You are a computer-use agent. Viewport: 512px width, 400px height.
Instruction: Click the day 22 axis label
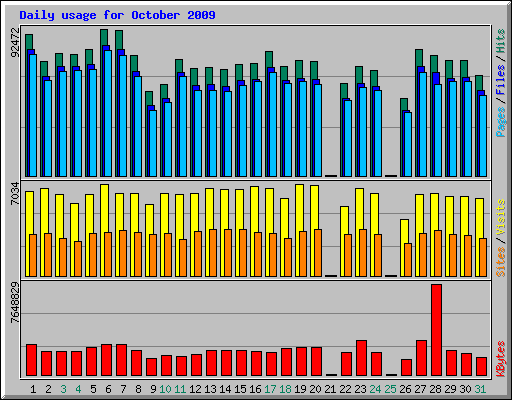pyautogui.click(x=345, y=389)
